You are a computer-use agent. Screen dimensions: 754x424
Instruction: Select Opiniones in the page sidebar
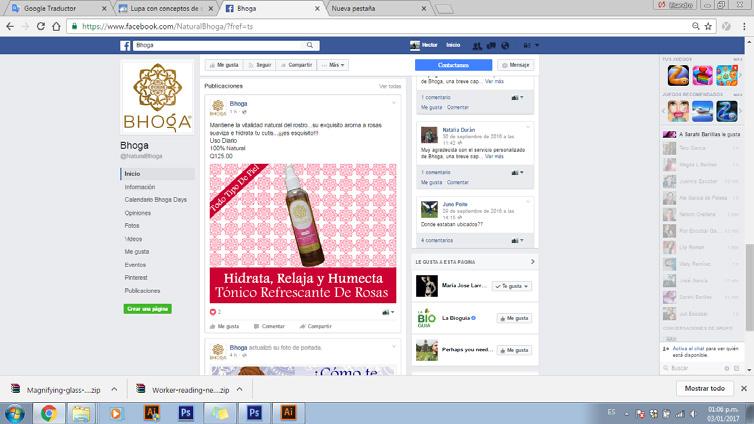[138, 213]
